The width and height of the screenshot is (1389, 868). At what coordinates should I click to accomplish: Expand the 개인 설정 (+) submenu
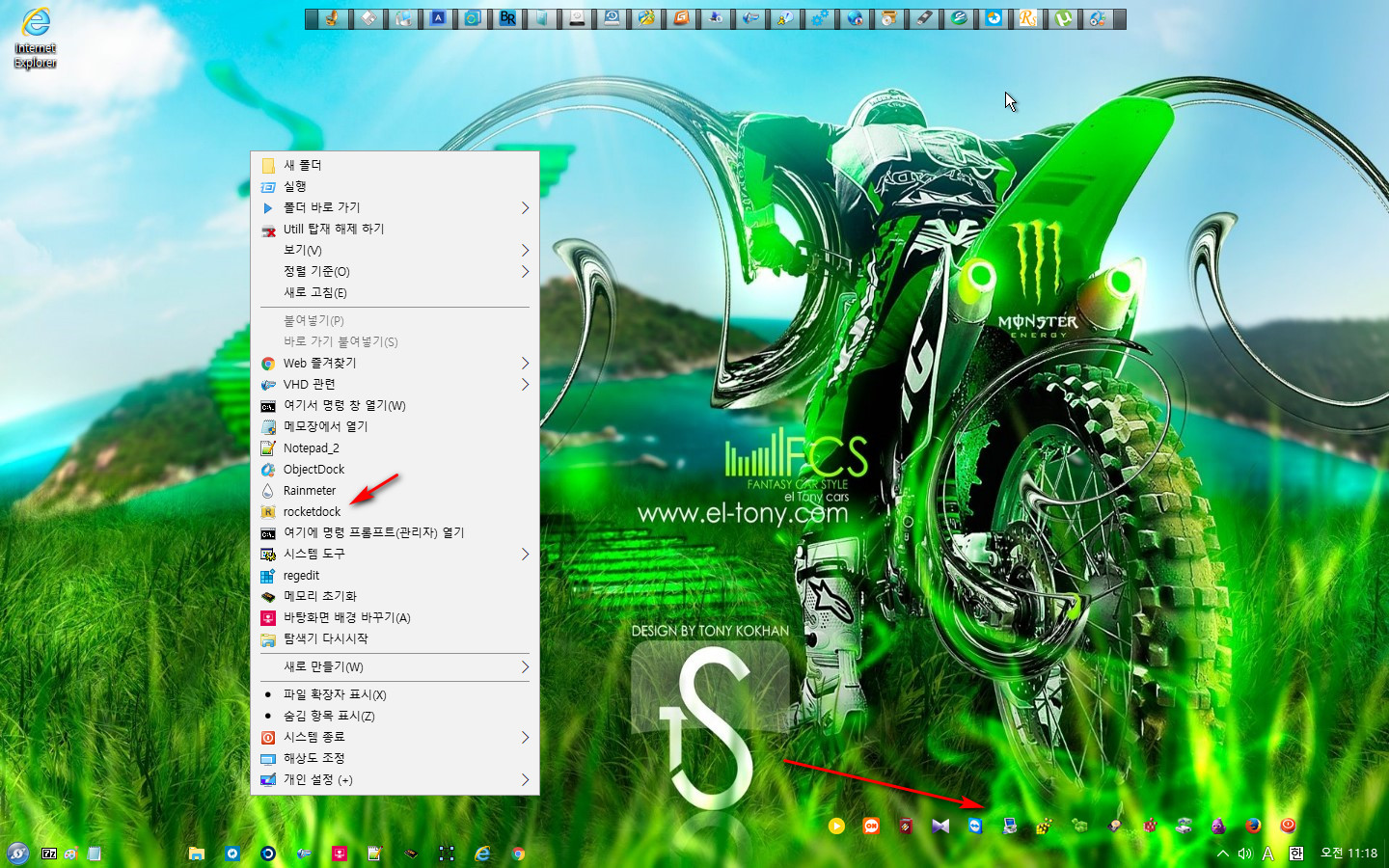point(395,779)
